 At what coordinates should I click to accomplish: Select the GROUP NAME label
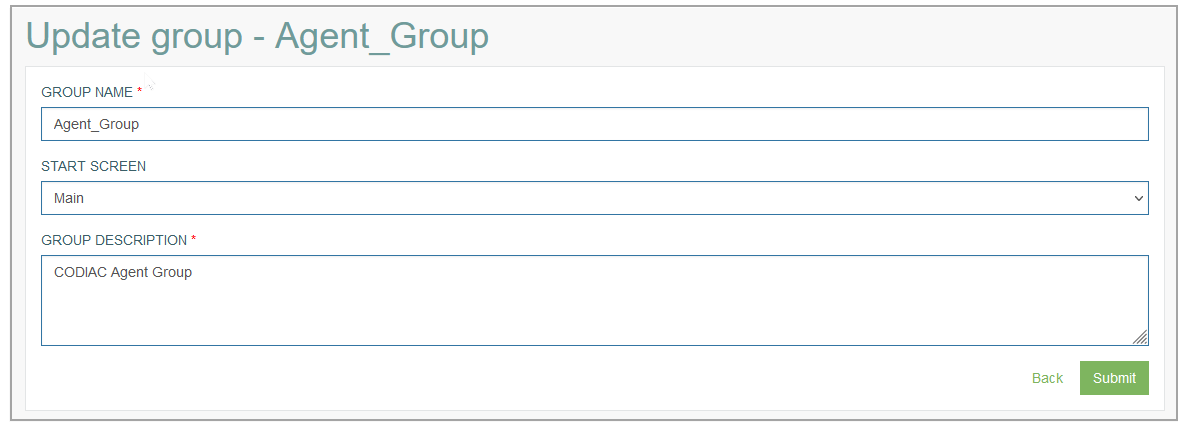tap(87, 92)
